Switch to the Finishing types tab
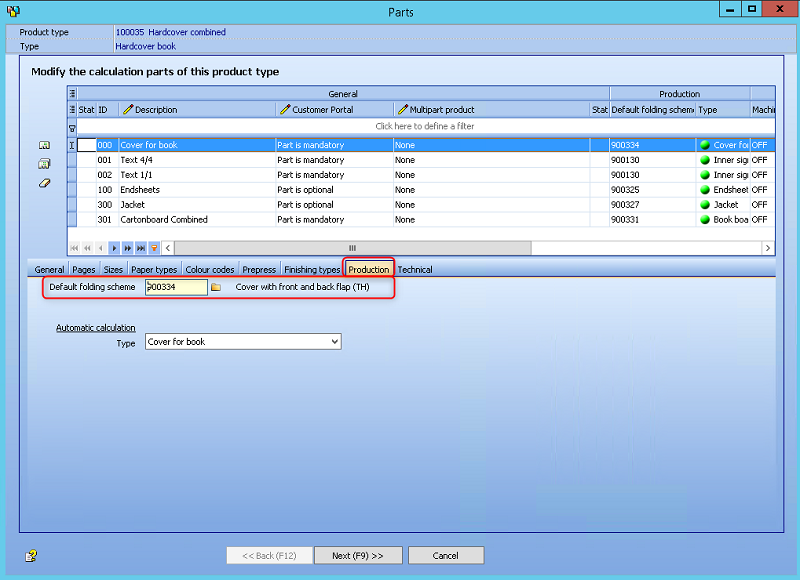This screenshot has width=800, height=580. click(x=312, y=269)
